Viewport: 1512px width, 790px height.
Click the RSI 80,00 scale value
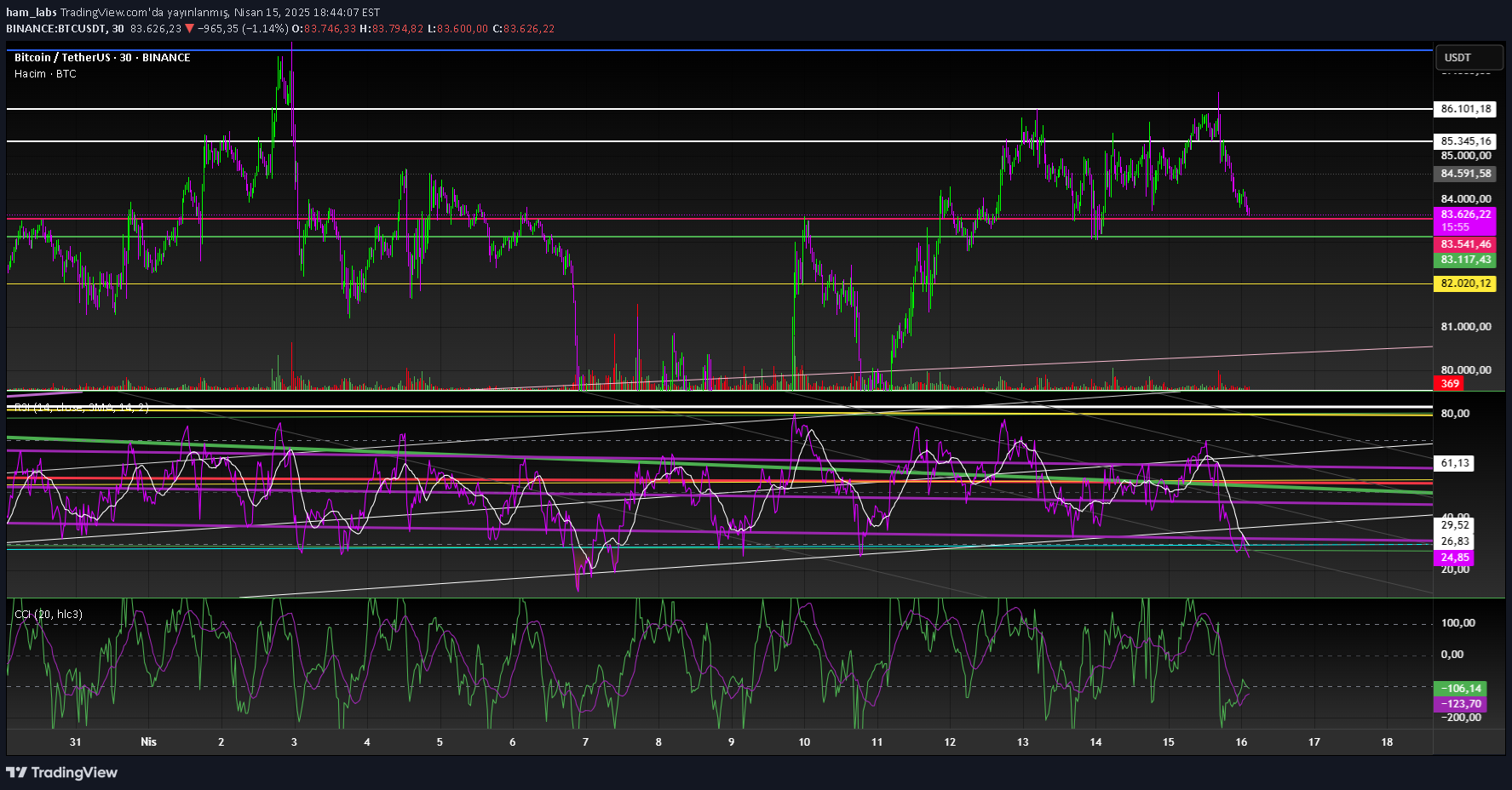1455,414
